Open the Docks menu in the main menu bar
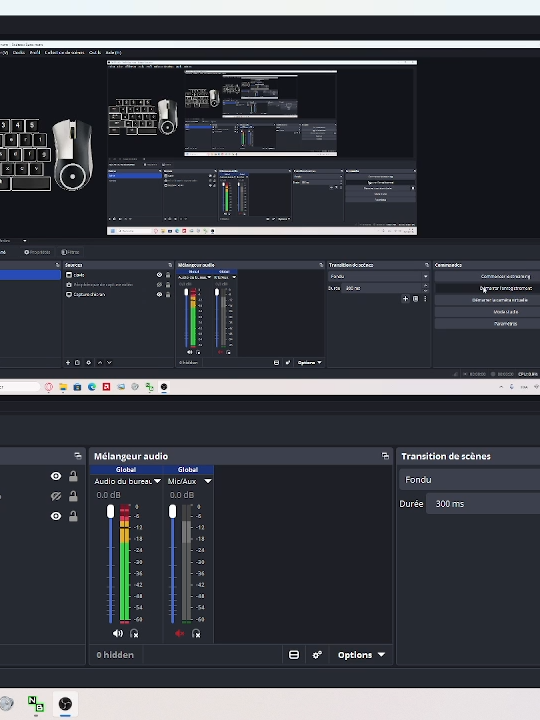 pos(19,52)
